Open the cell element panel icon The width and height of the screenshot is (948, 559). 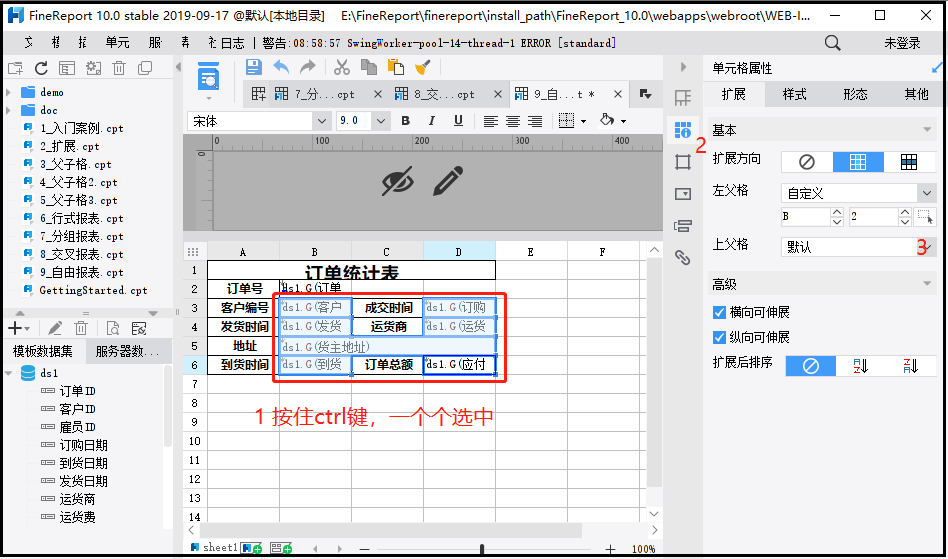683,97
